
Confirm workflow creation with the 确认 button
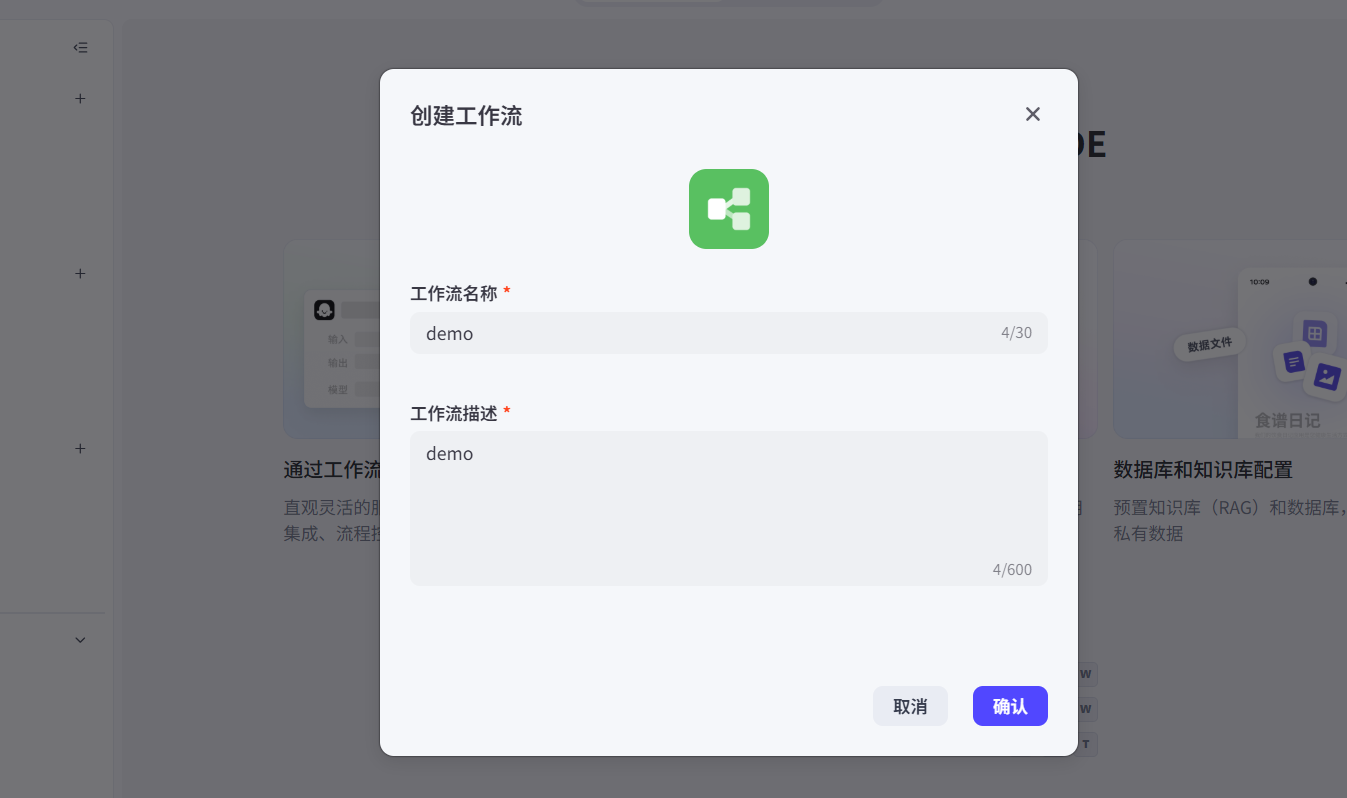[1010, 706]
